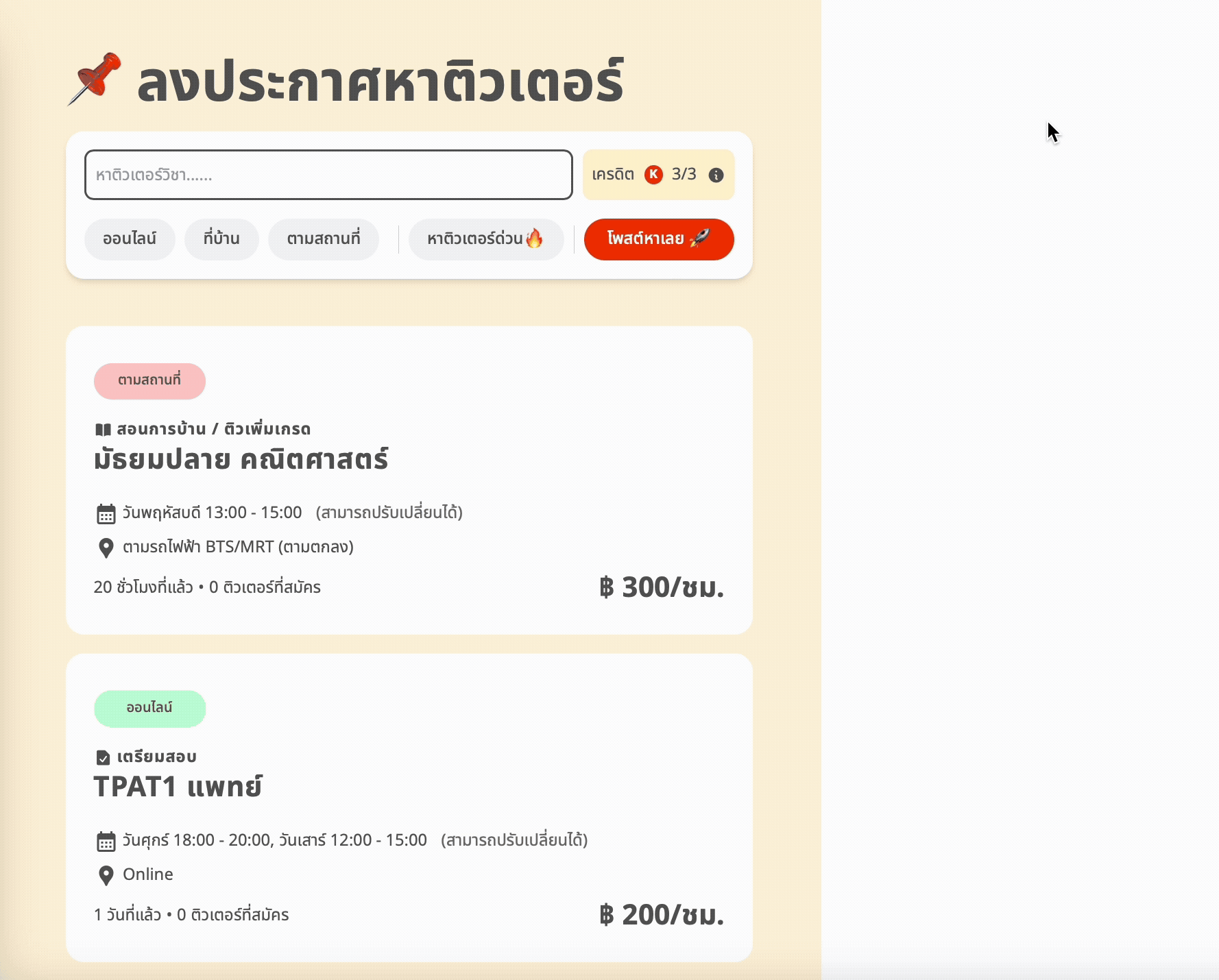Click location pin icon for BTS/MRT
This screenshot has height=980, width=1219.
(106, 548)
